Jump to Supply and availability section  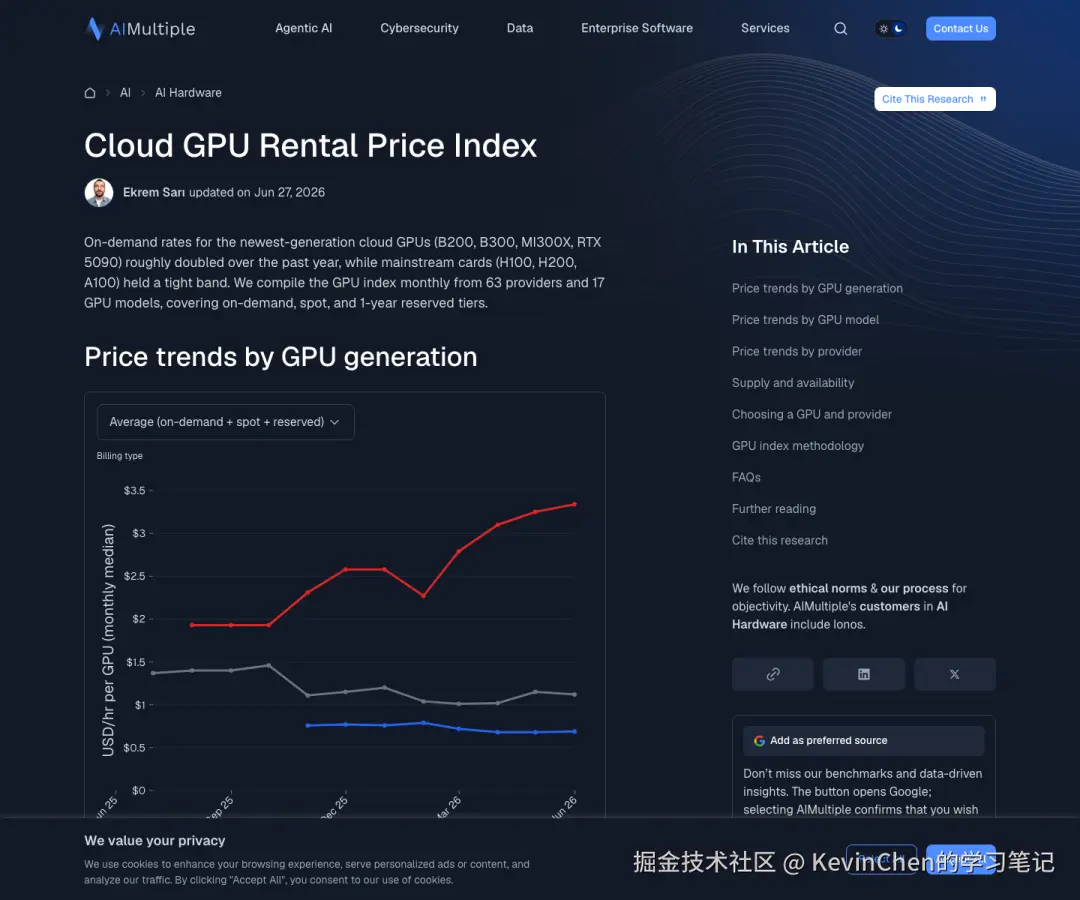coord(793,383)
